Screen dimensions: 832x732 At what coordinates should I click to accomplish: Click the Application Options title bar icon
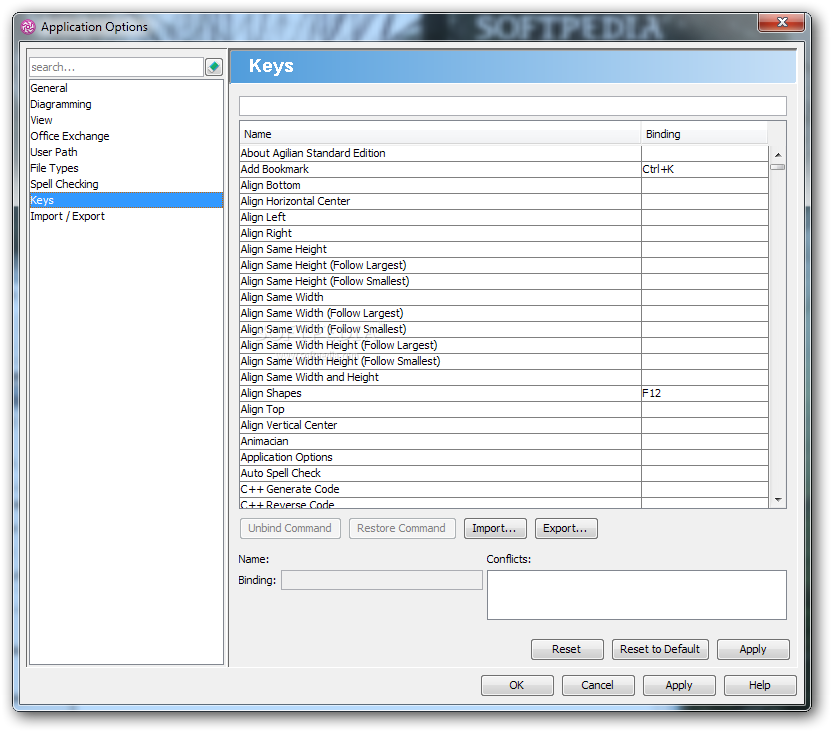28,27
